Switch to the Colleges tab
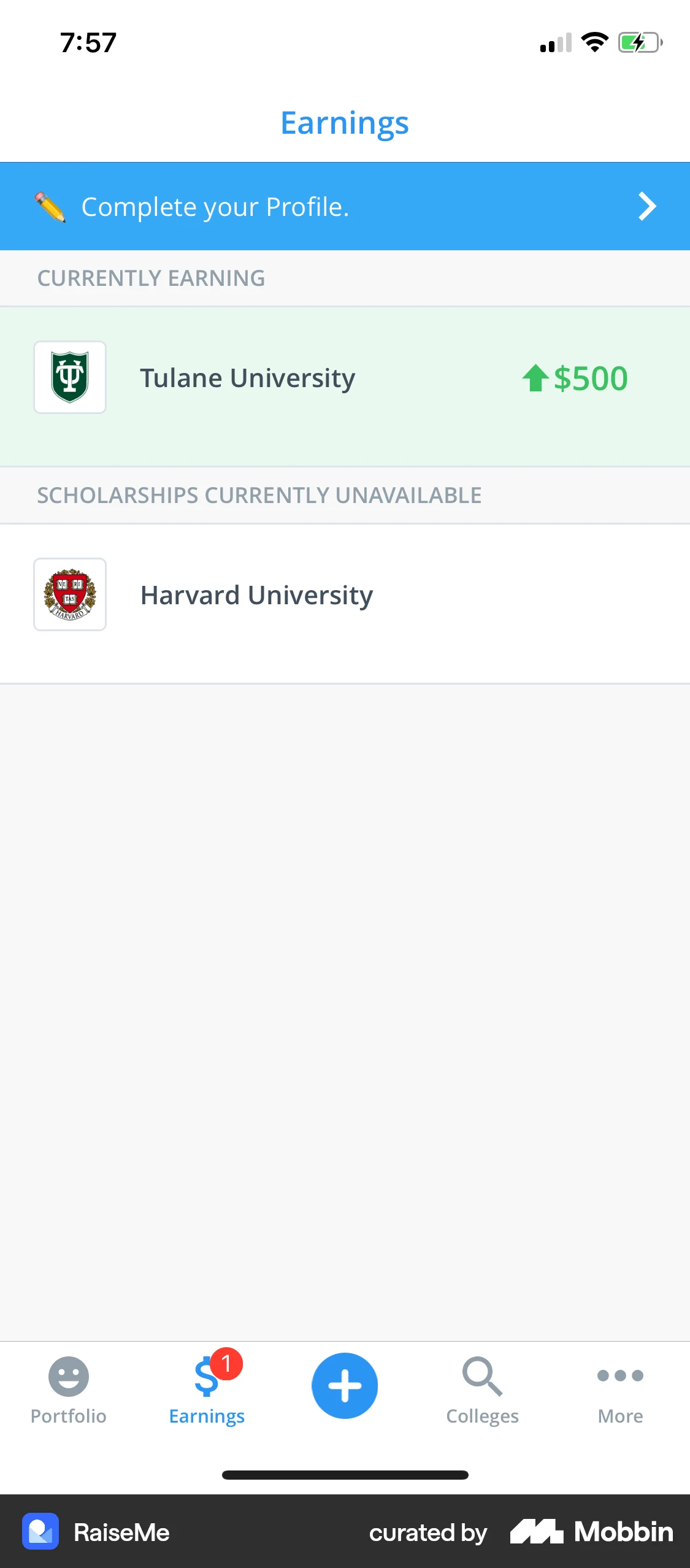 (x=482, y=1416)
